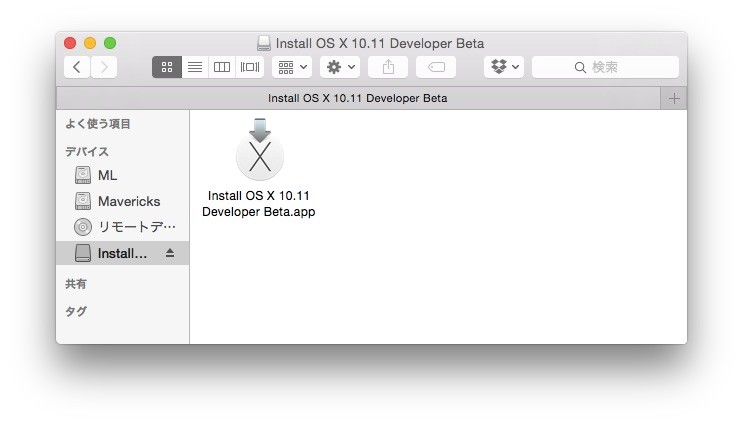The width and height of the screenshot is (743, 424).
Task: Click the Edit Tags toolbar button
Action: [436, 67]
